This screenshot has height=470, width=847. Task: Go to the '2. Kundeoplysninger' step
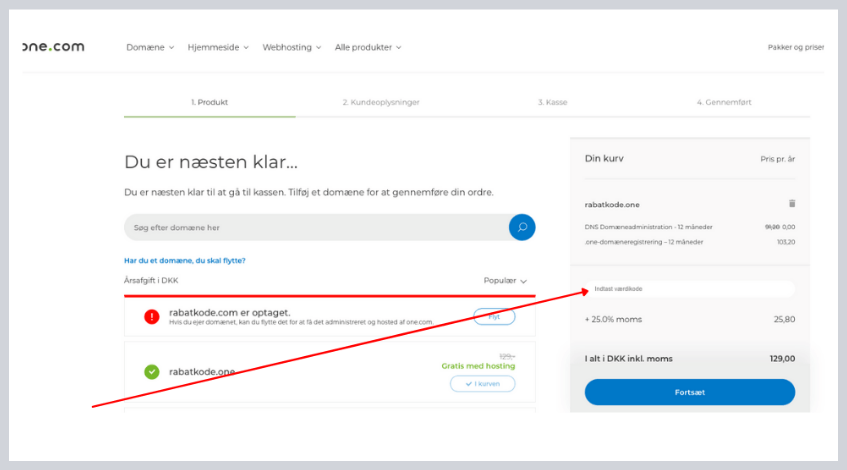[x=380, y=102]
